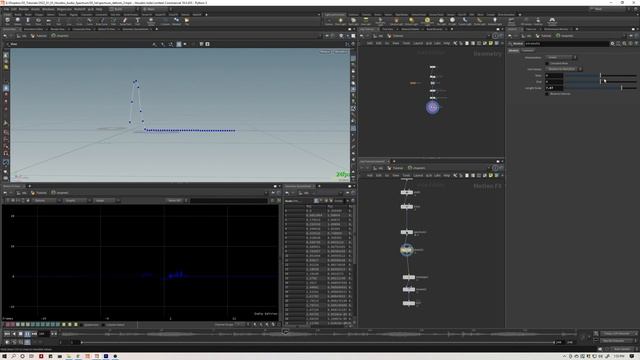Toggle the last yellow channel button below graph
Image resolution: width=640 pixels, height=360 pixels.
76,324
